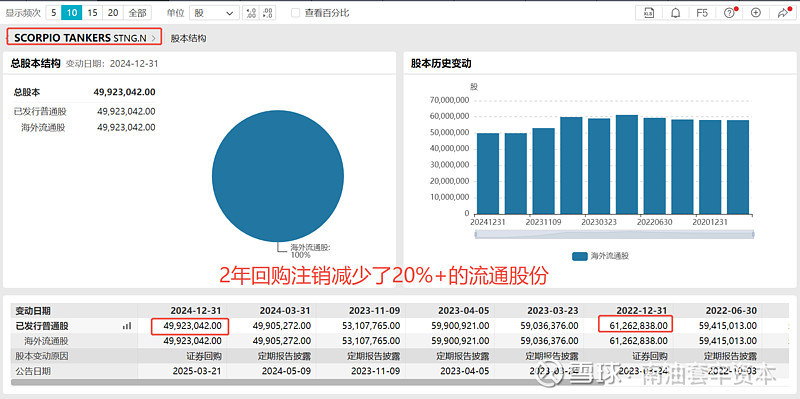Click the 变动日期 row header
800x399 pixels.
33,310
